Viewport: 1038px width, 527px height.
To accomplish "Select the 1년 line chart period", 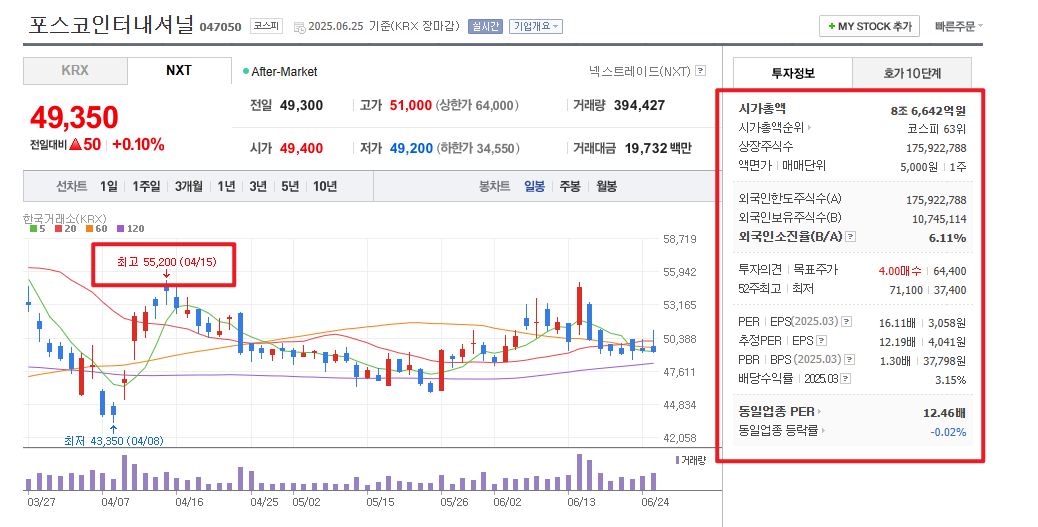I will click(226, 187).
